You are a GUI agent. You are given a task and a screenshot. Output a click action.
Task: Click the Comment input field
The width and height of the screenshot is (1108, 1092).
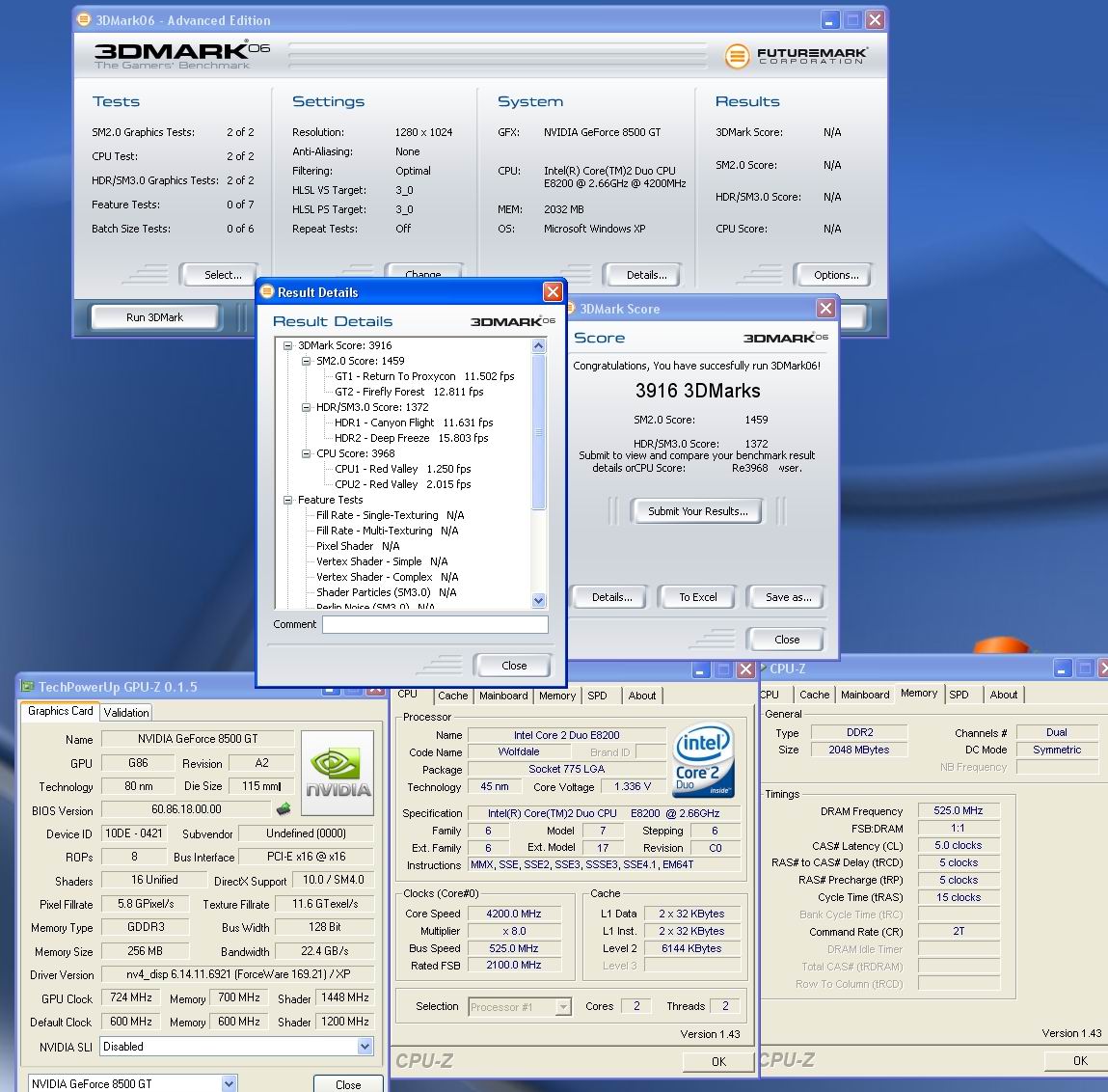click(435, 624)
